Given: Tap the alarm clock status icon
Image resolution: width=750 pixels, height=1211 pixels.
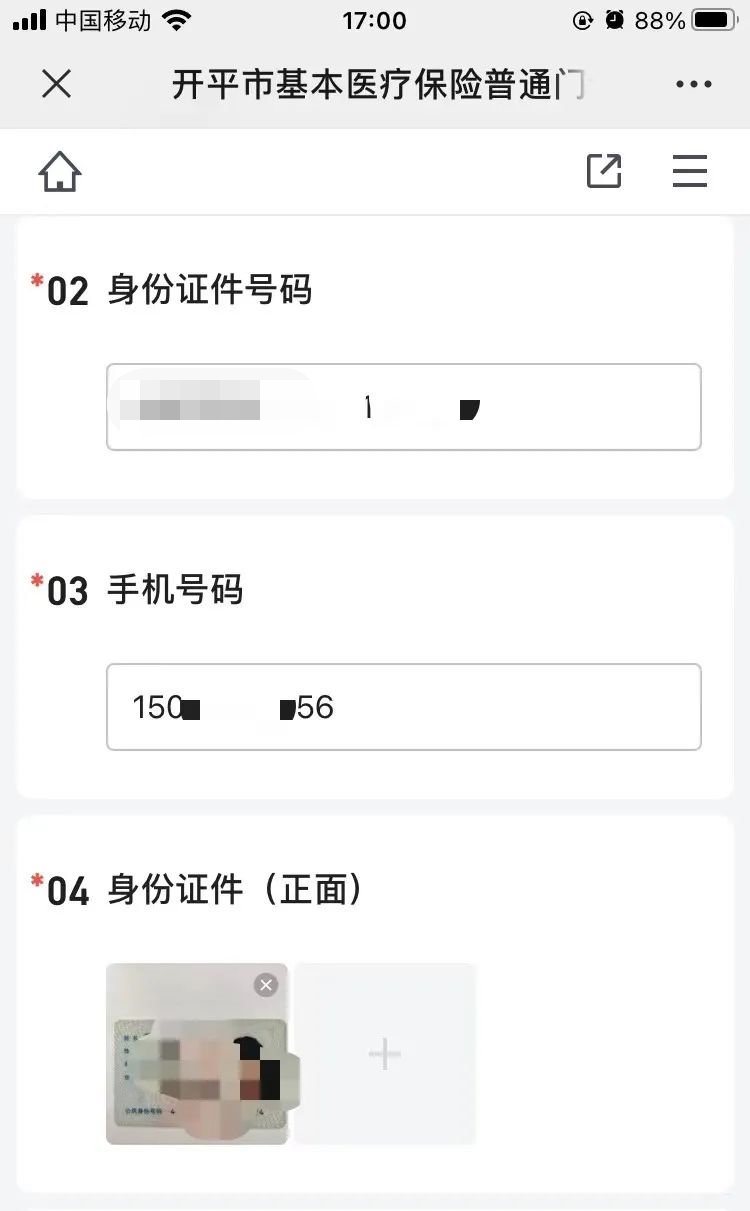Looking at the screenshot, I should 615,21.
